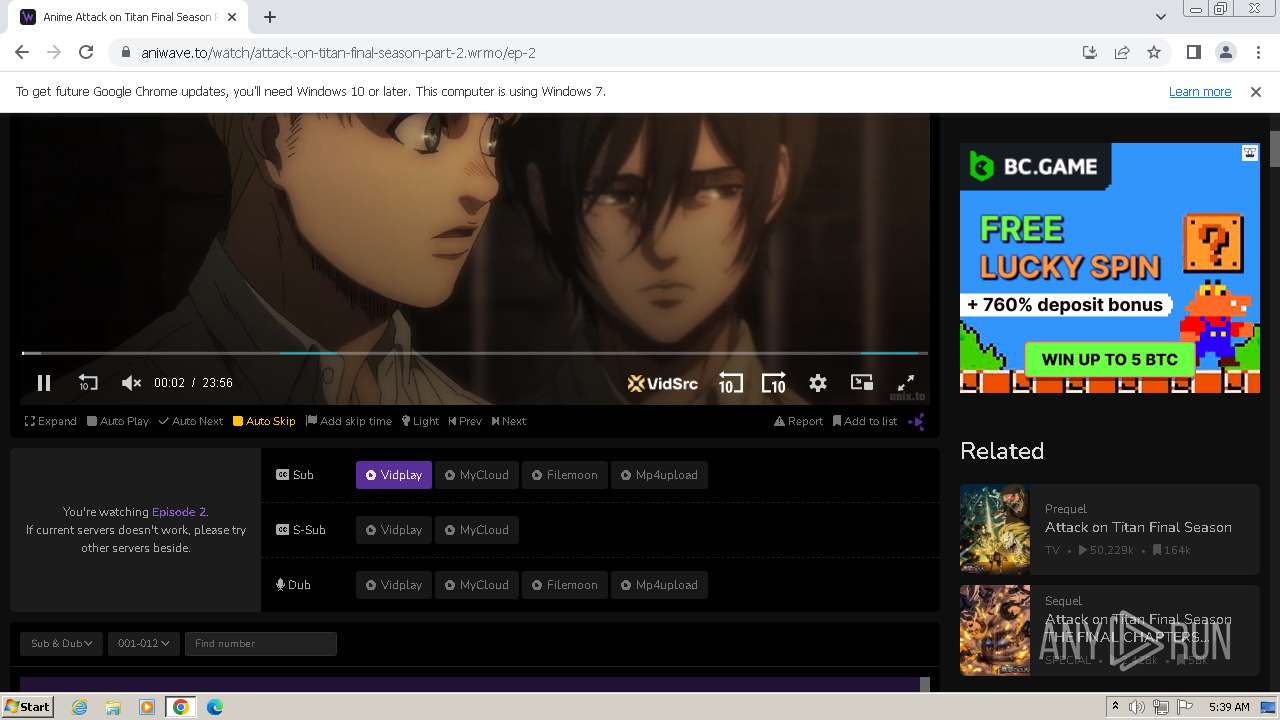
Task: Open Prequel thumbnail image
Action: pos(995,530)
